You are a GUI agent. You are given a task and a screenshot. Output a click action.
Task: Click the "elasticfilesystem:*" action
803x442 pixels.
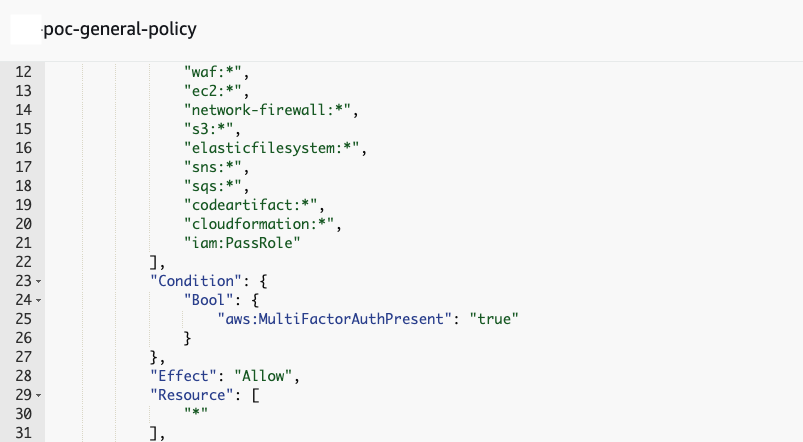[x=273, y=147]
